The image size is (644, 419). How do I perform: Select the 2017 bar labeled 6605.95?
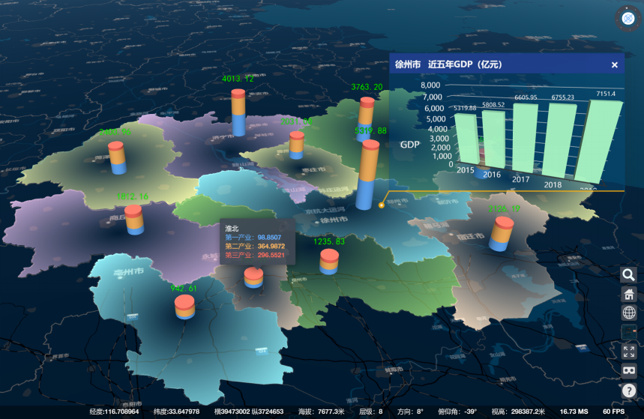[x=525, y=138]
